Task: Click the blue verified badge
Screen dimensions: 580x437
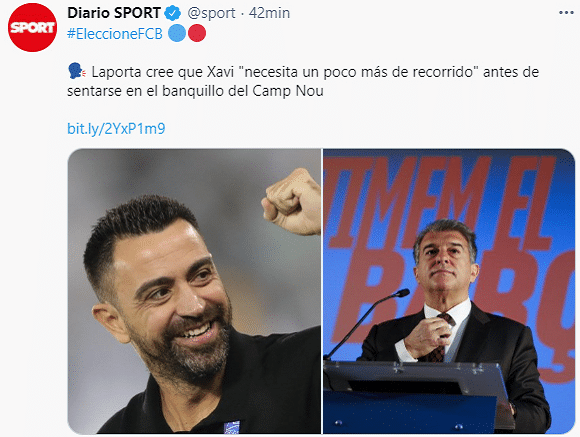Action: click(172, 13)
